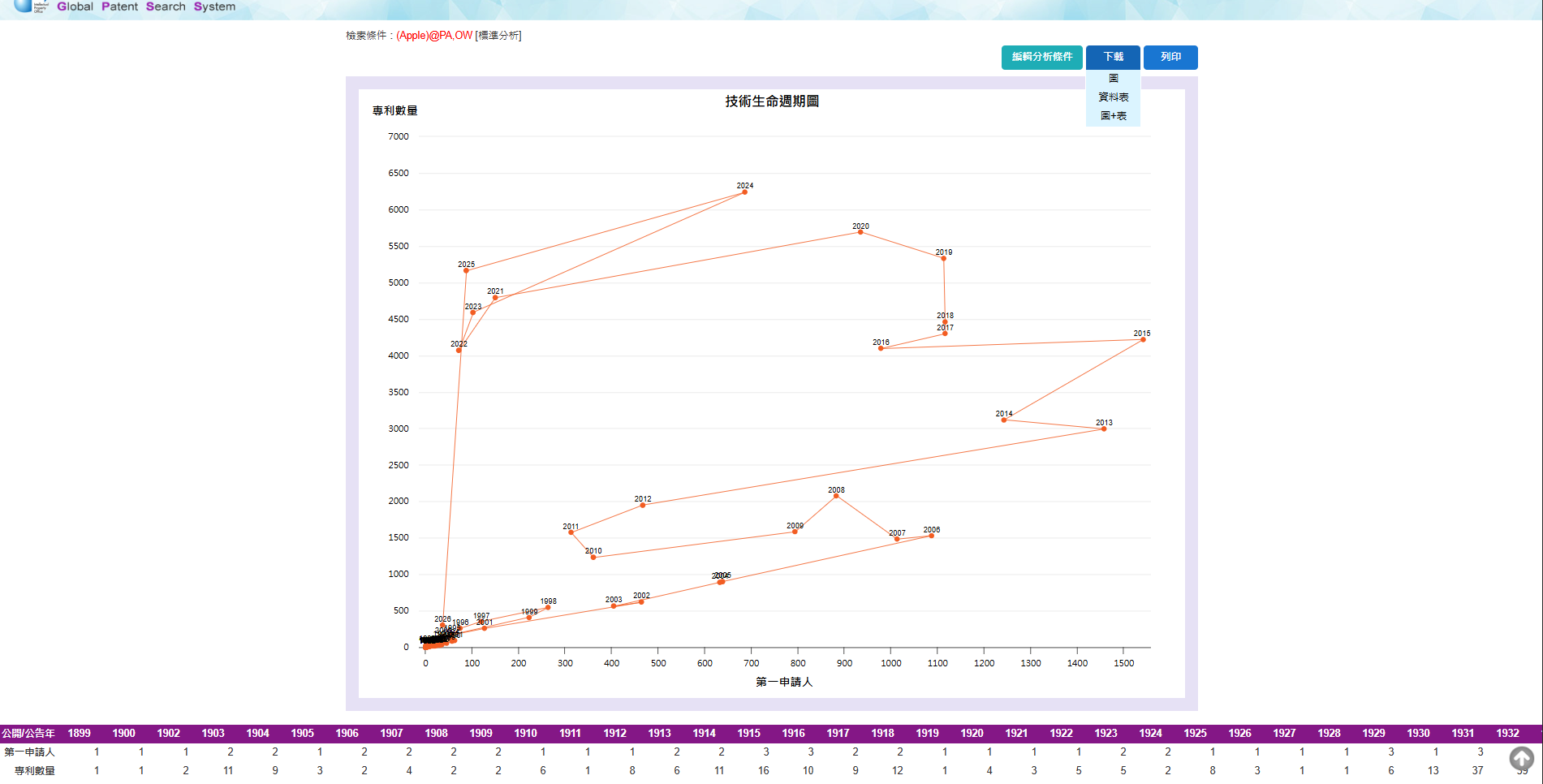Click the 2025 data point marker
This screenshot has height=784, width=1543.
[x=466, y=270]
